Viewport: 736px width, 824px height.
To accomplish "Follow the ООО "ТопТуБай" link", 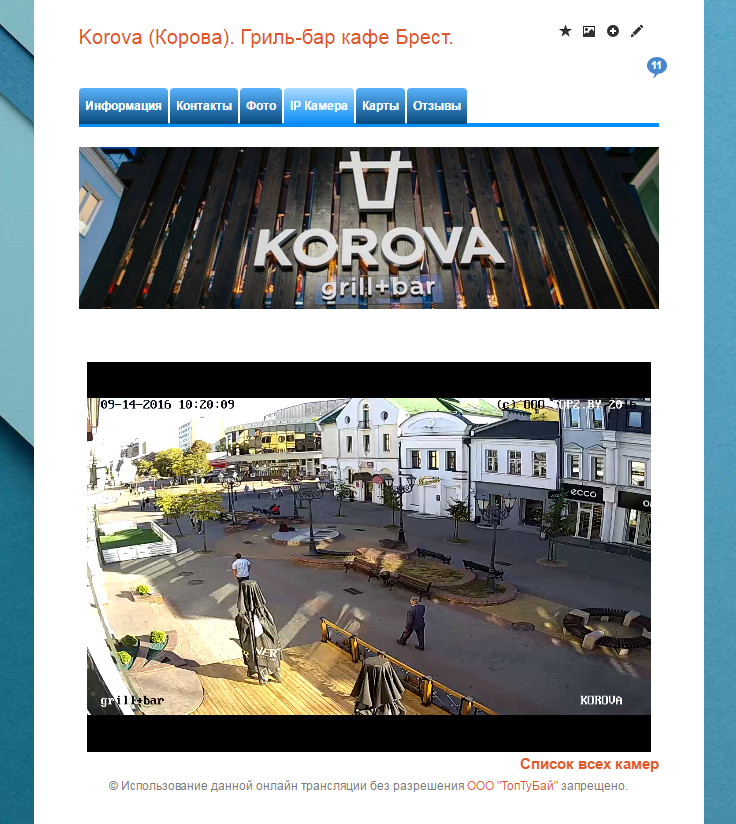I will [512, 786].
